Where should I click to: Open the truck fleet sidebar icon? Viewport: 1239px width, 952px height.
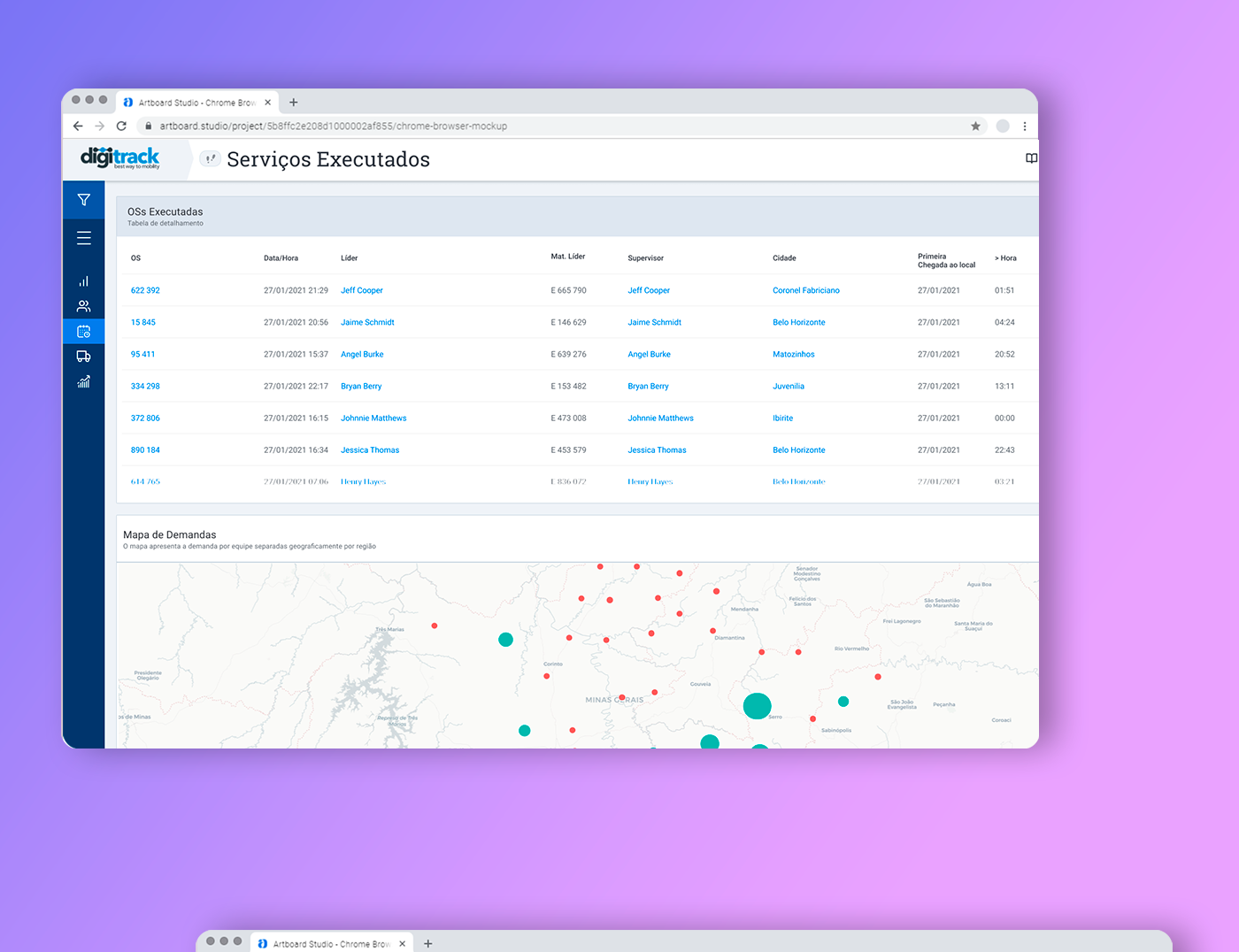(x=83, y=357)
